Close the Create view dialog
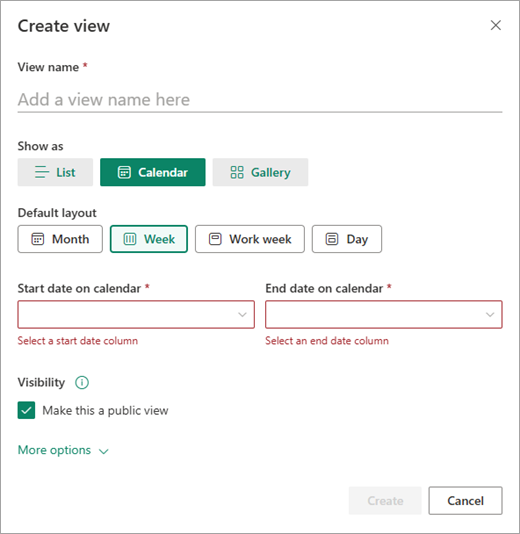Viewport: 520px width, 534px height. (x=495, y=25)
